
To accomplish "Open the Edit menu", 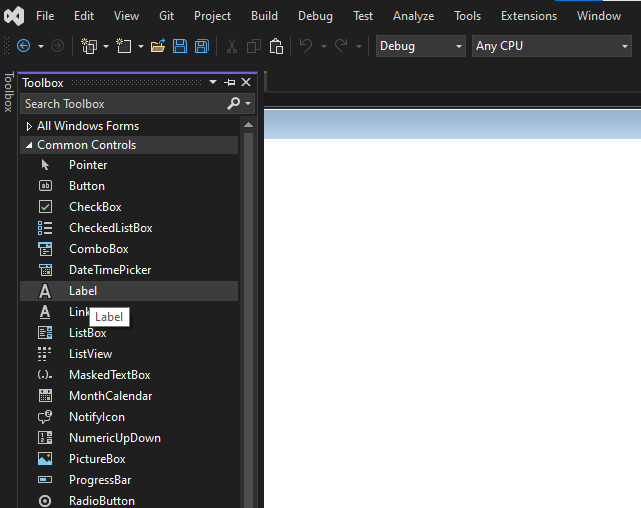I will pyautogui.click(x=84, y=16).
